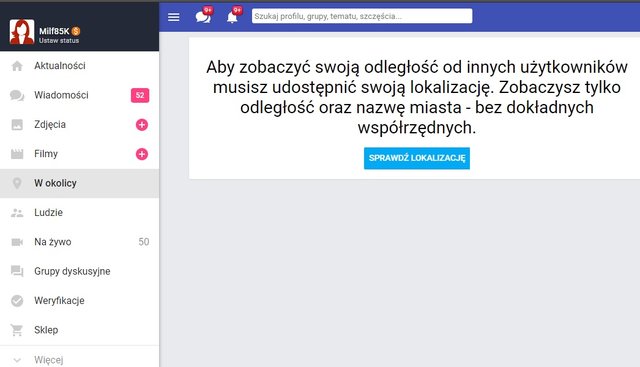
Task: Click the picture icon beside Zdjęcia
Action: [x=17, y=125]
